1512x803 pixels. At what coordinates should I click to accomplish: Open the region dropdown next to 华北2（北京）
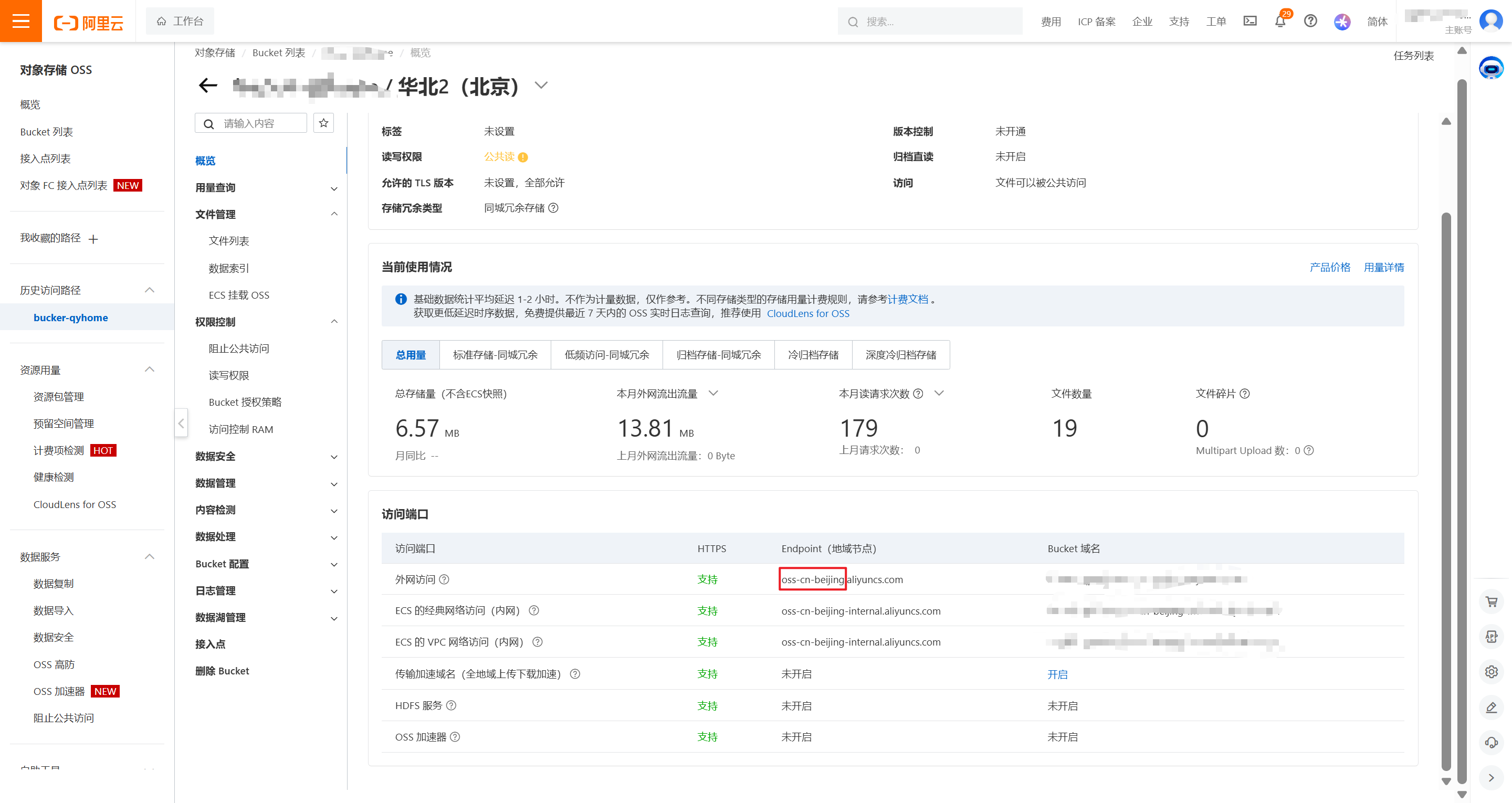click(x=541, y=86)
